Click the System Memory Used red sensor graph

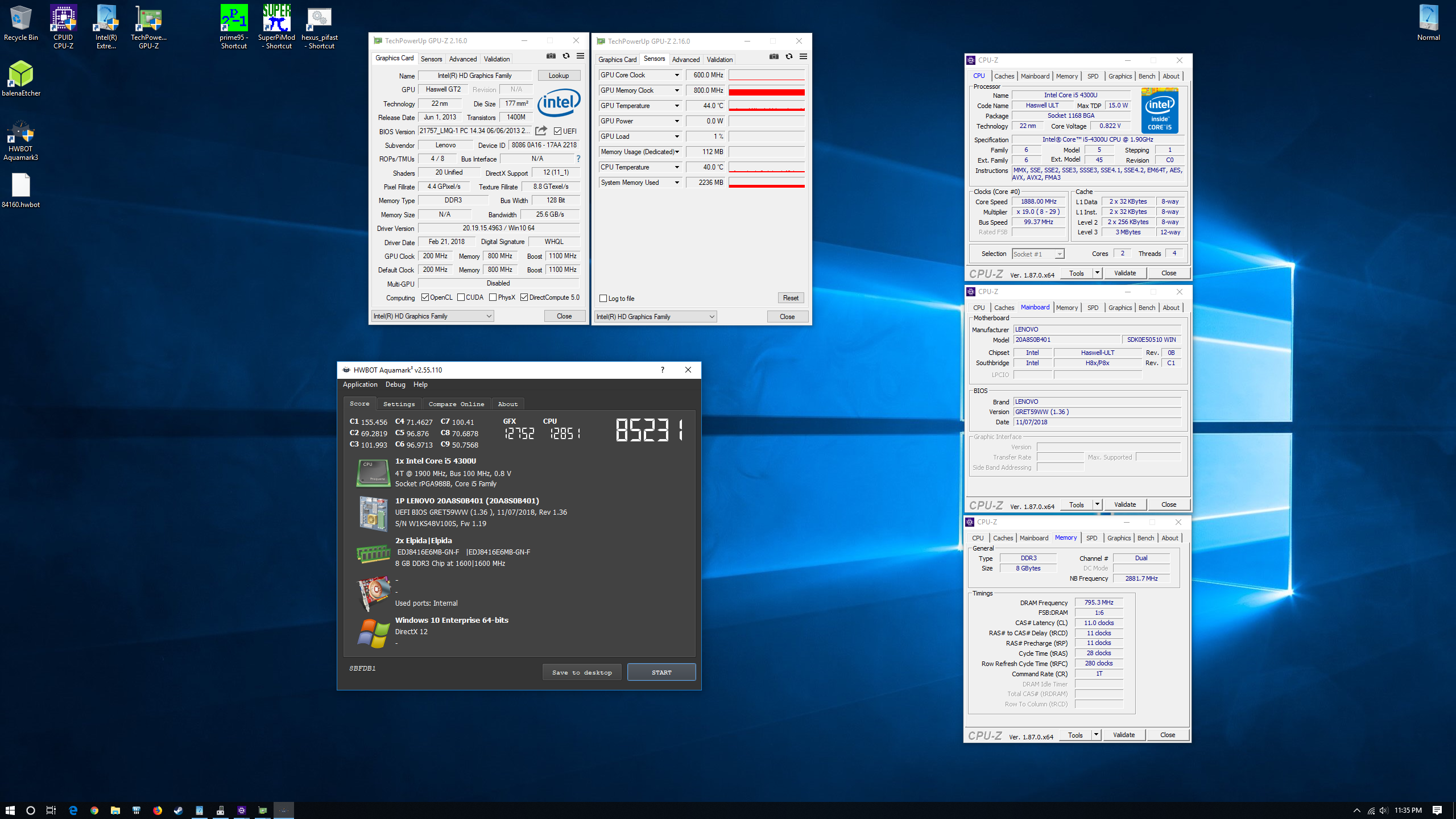pos(767,183)
